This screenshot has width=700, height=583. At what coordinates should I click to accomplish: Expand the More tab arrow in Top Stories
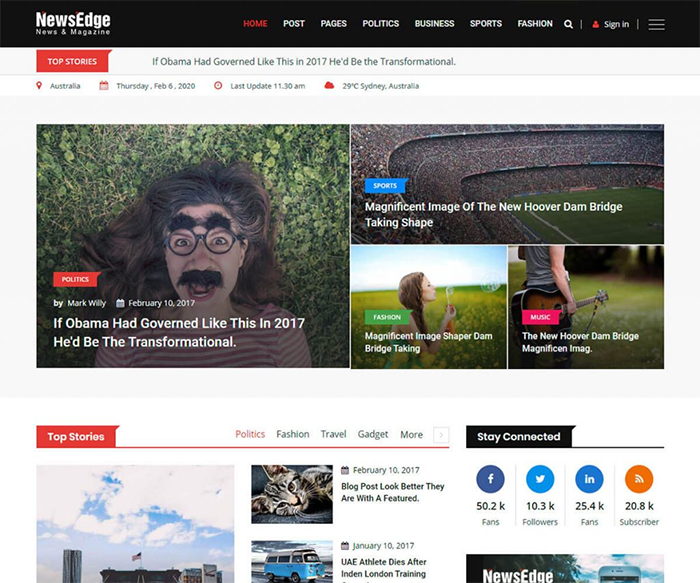coord(442,435)
